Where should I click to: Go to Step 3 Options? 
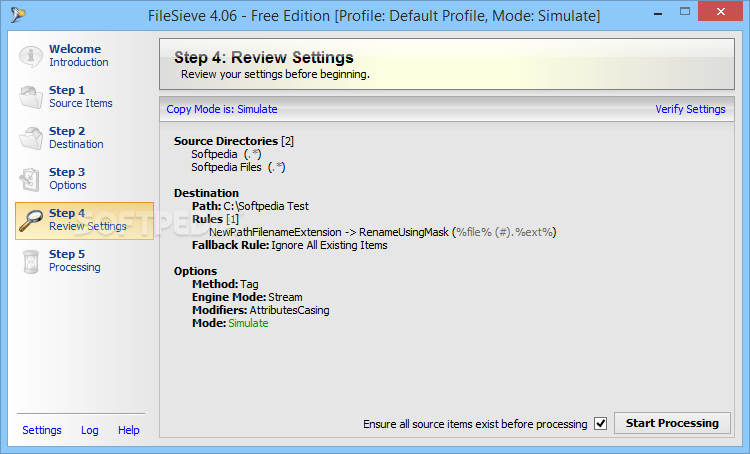click(x=67, y=179)
